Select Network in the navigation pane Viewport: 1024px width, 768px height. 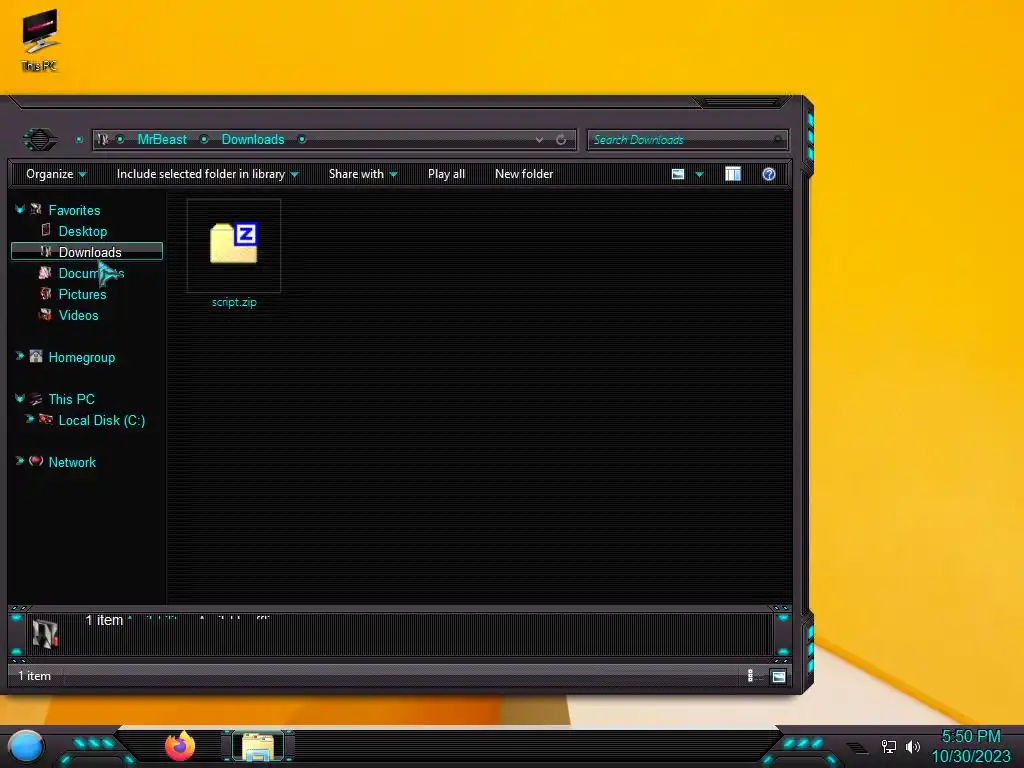(x=72, y=462)
